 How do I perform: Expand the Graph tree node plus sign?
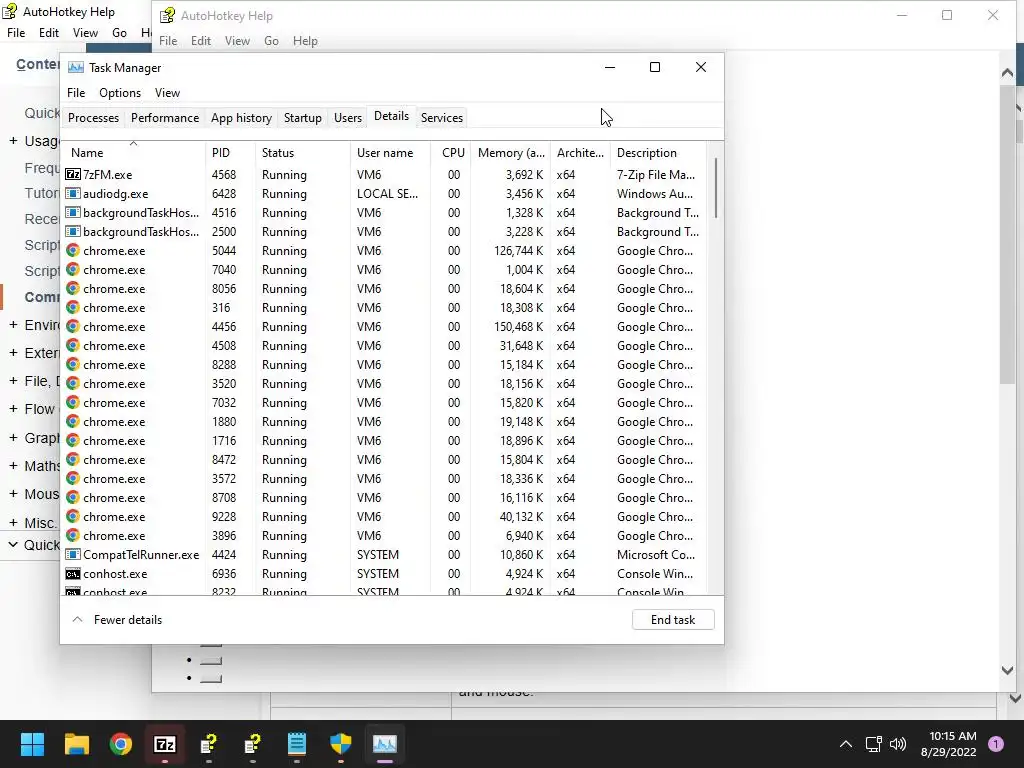tap(13, 438)
